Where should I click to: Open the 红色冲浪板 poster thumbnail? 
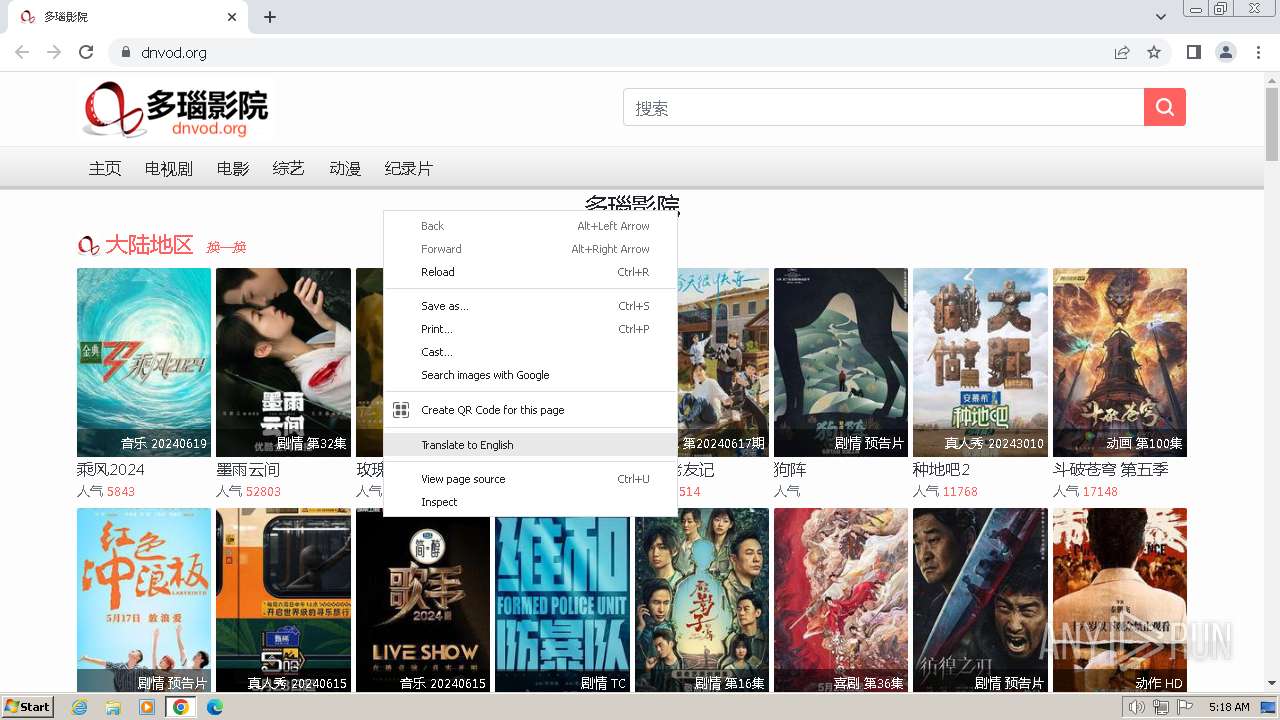144,600
